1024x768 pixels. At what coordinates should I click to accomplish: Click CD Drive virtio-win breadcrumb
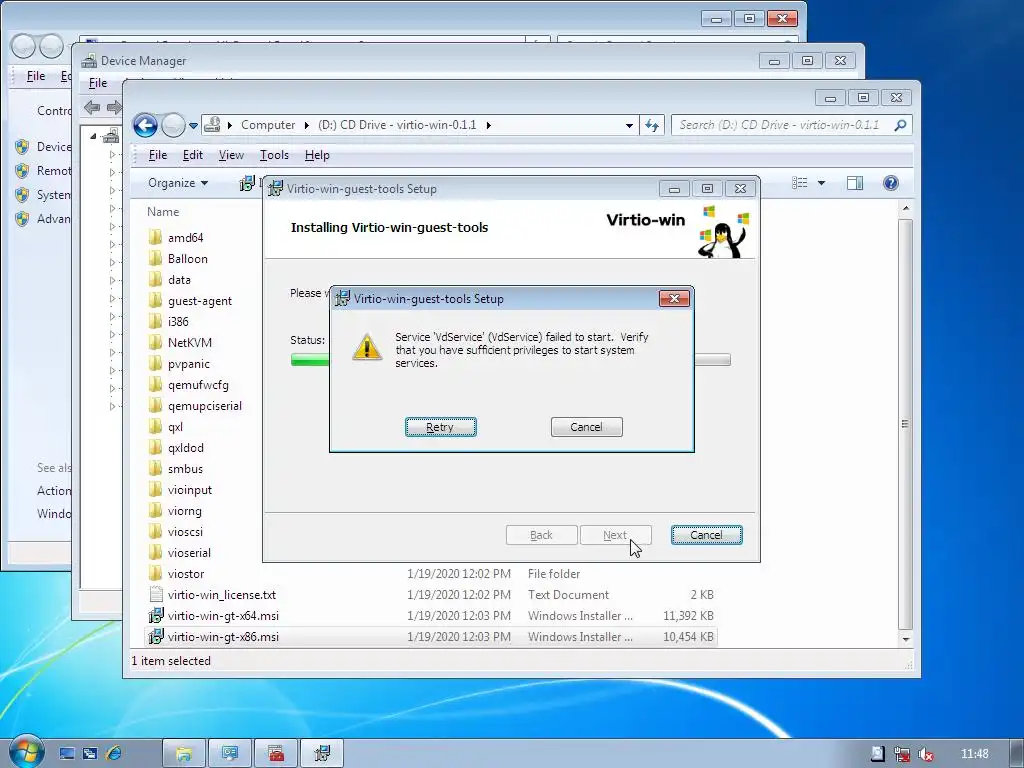pyautogui.click(x=397, y=125)
